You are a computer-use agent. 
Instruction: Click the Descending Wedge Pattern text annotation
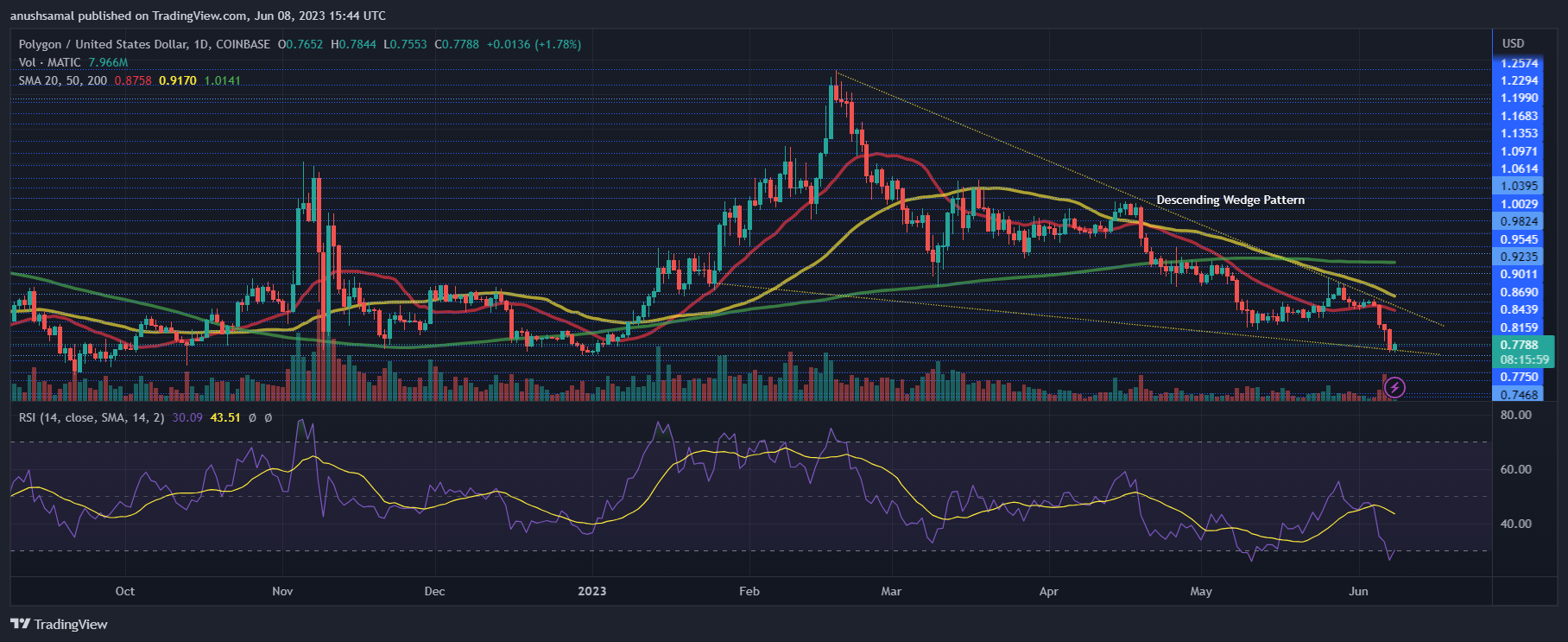point(1230,200)
